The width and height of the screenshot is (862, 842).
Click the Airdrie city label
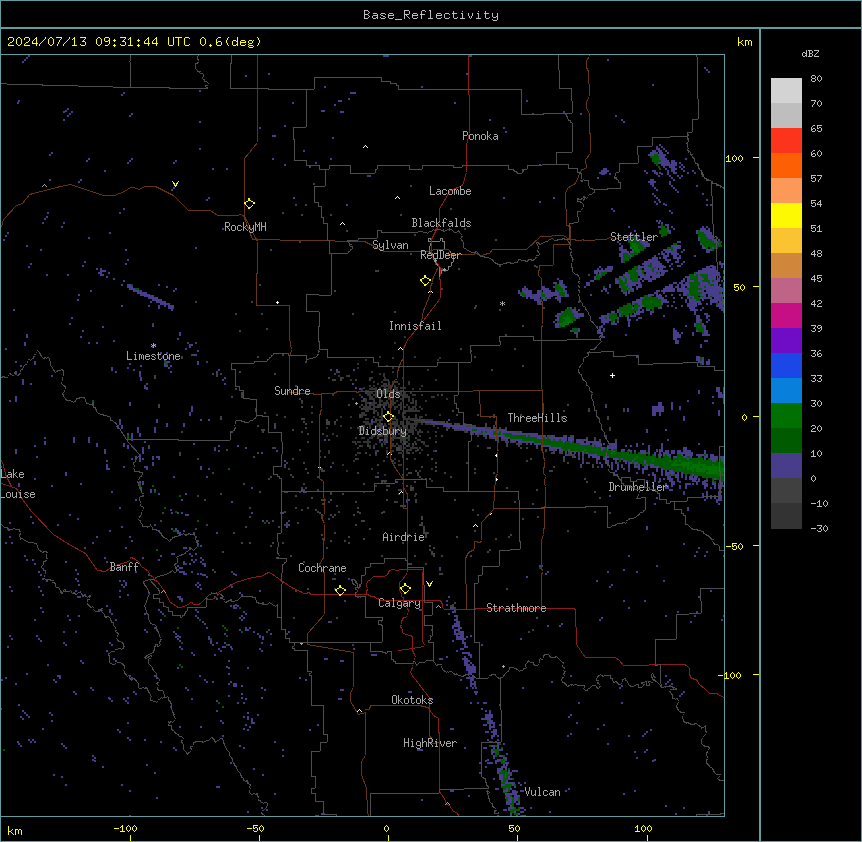tap(403, 537)
